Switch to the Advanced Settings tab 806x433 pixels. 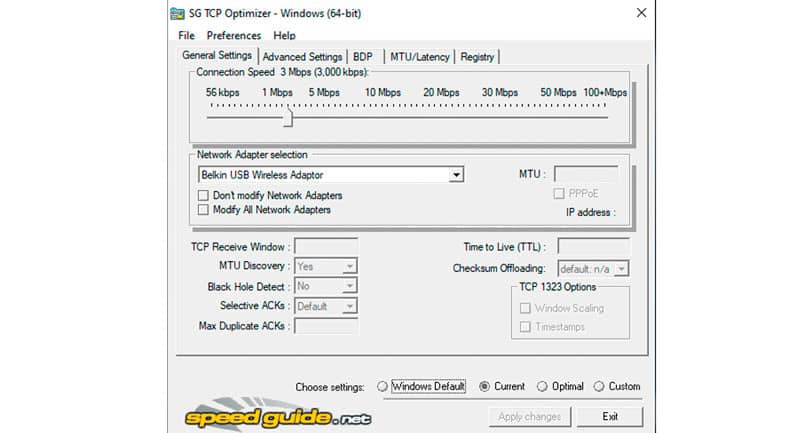(x=302, y=57)
